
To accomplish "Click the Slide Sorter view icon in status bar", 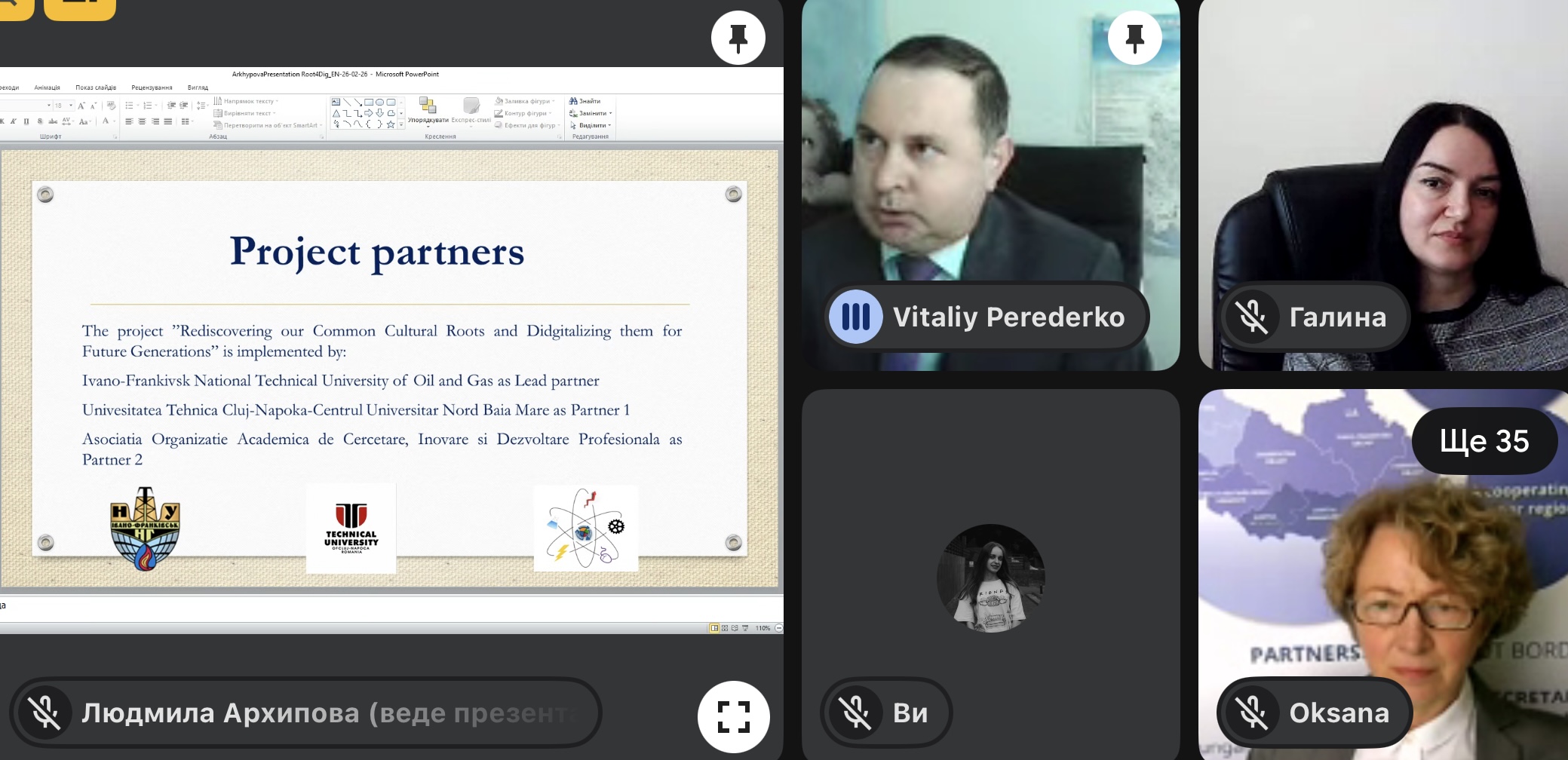I will pos(725,628).
